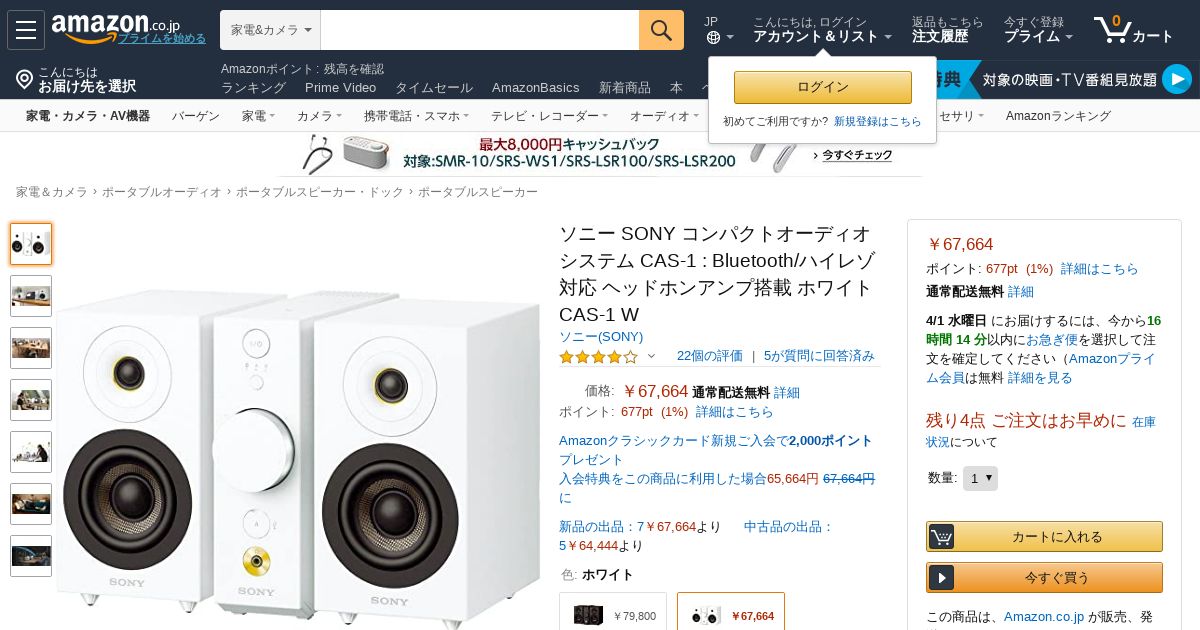Open the shopping cart icon

click(1112, 30)
